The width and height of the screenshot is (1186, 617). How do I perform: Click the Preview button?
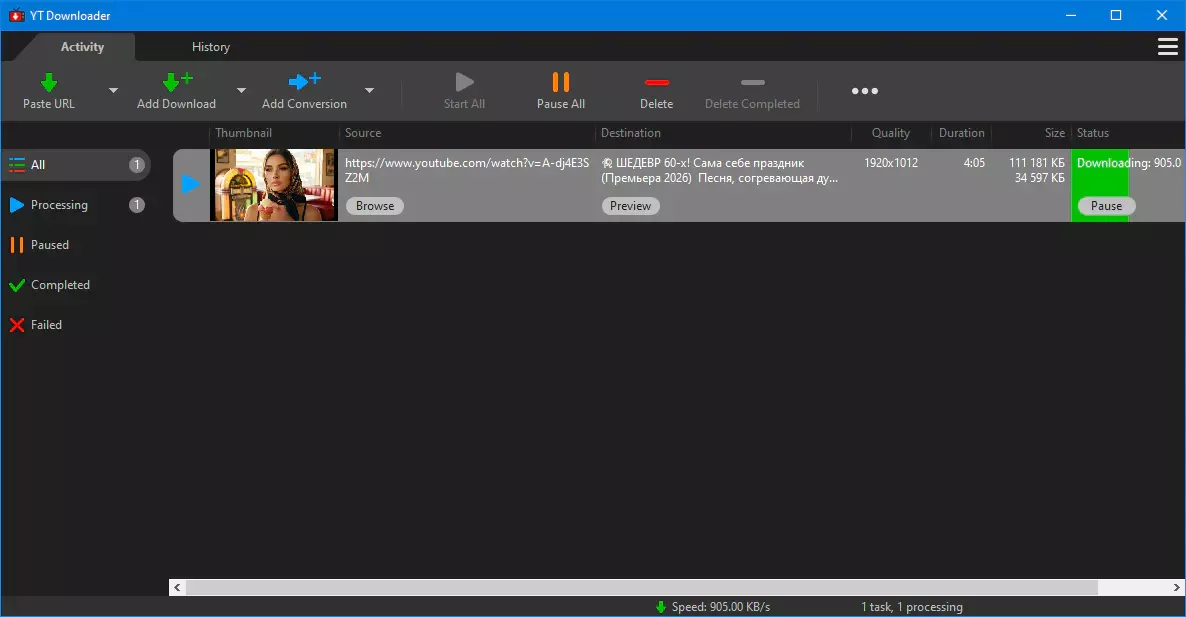pos(630,206)
